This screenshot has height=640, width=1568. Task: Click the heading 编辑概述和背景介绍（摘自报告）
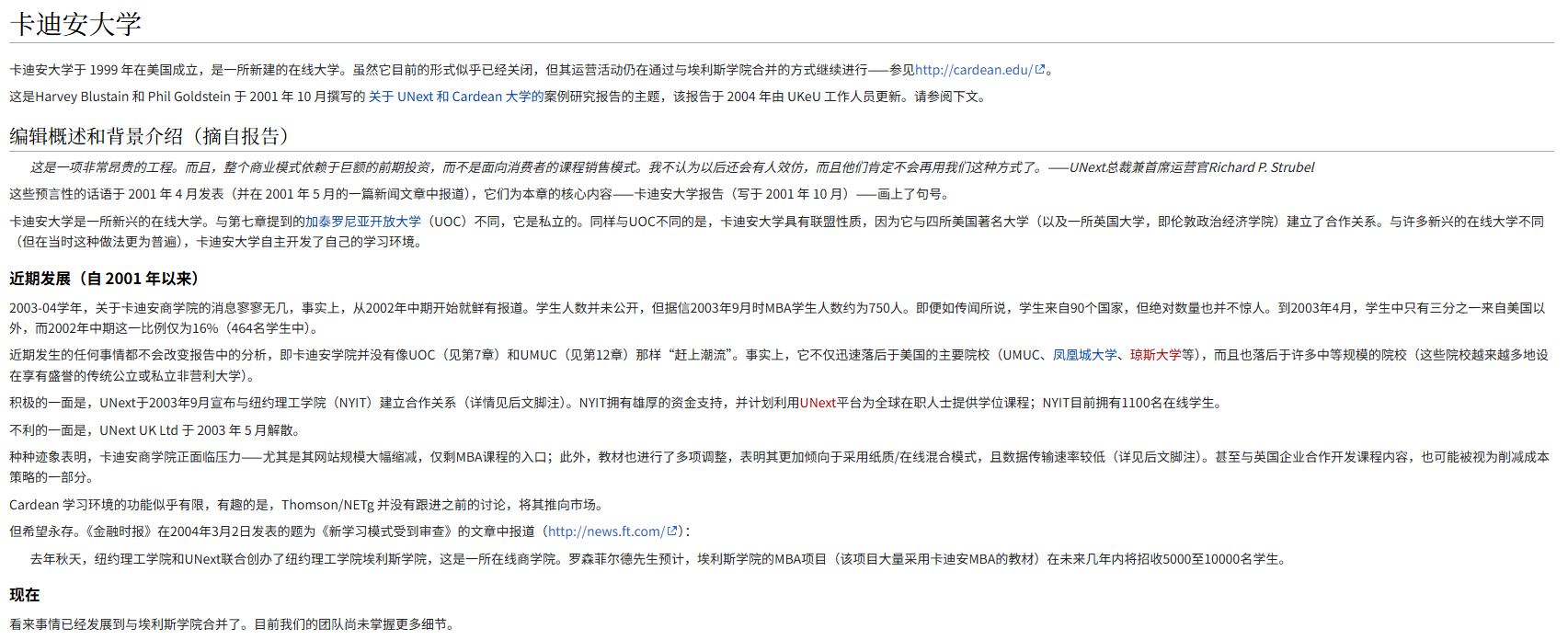[x=149, y=136]
